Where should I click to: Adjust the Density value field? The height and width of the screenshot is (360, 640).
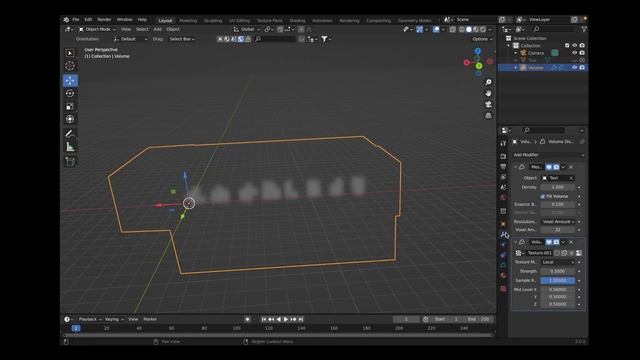558,187
